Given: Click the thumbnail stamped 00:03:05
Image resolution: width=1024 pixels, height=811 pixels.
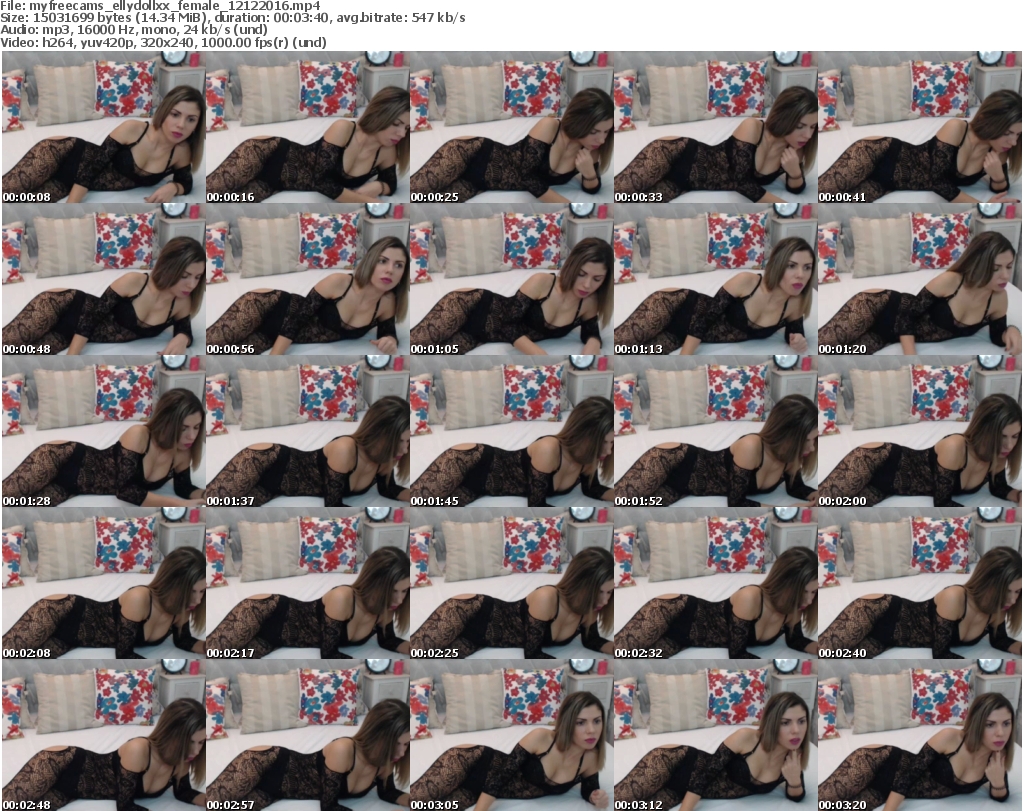Looking at the screenshot, I should click(x=511, y=735).
